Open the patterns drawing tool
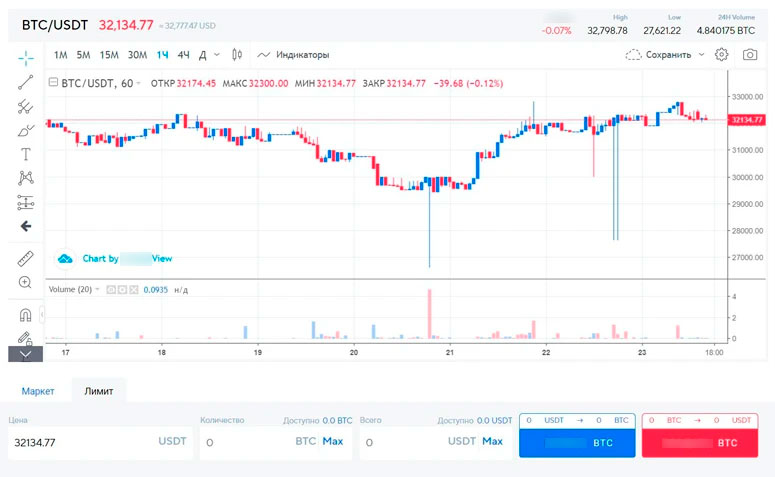The height and width of the screenshot is (477, 775). click(26, 178)
